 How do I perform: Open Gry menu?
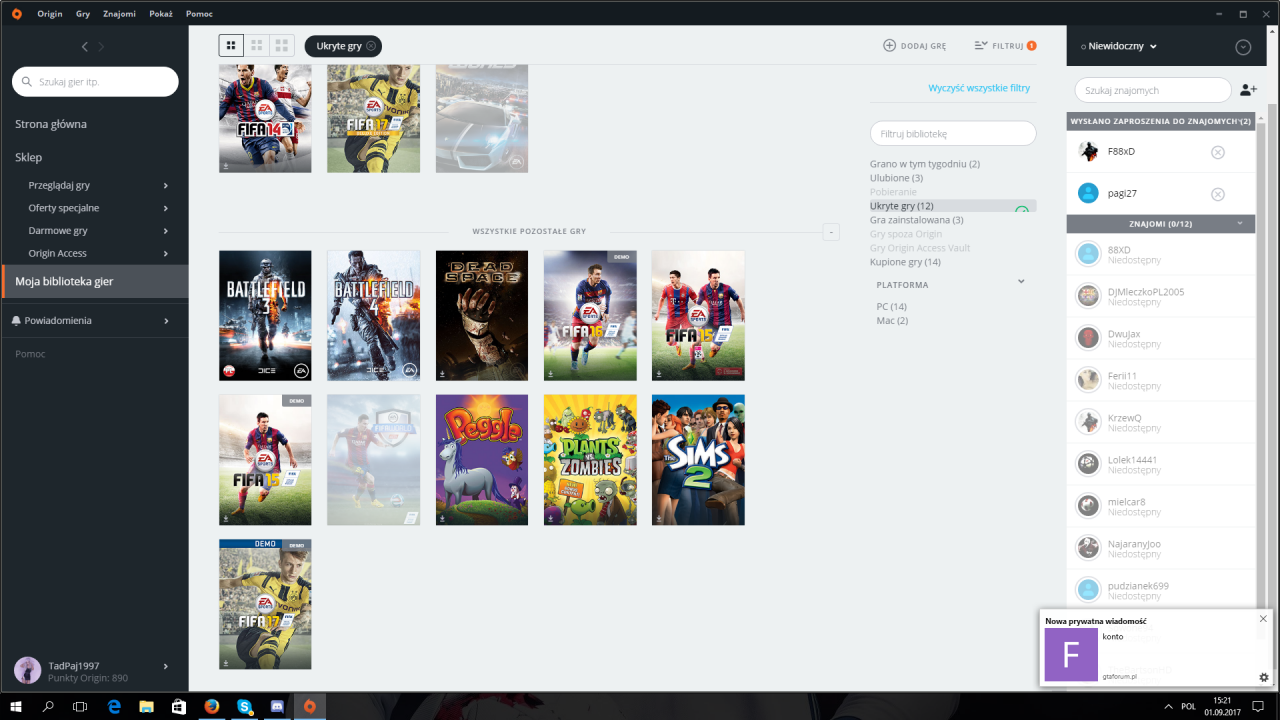pyautogui.click(x=83, y=14)
